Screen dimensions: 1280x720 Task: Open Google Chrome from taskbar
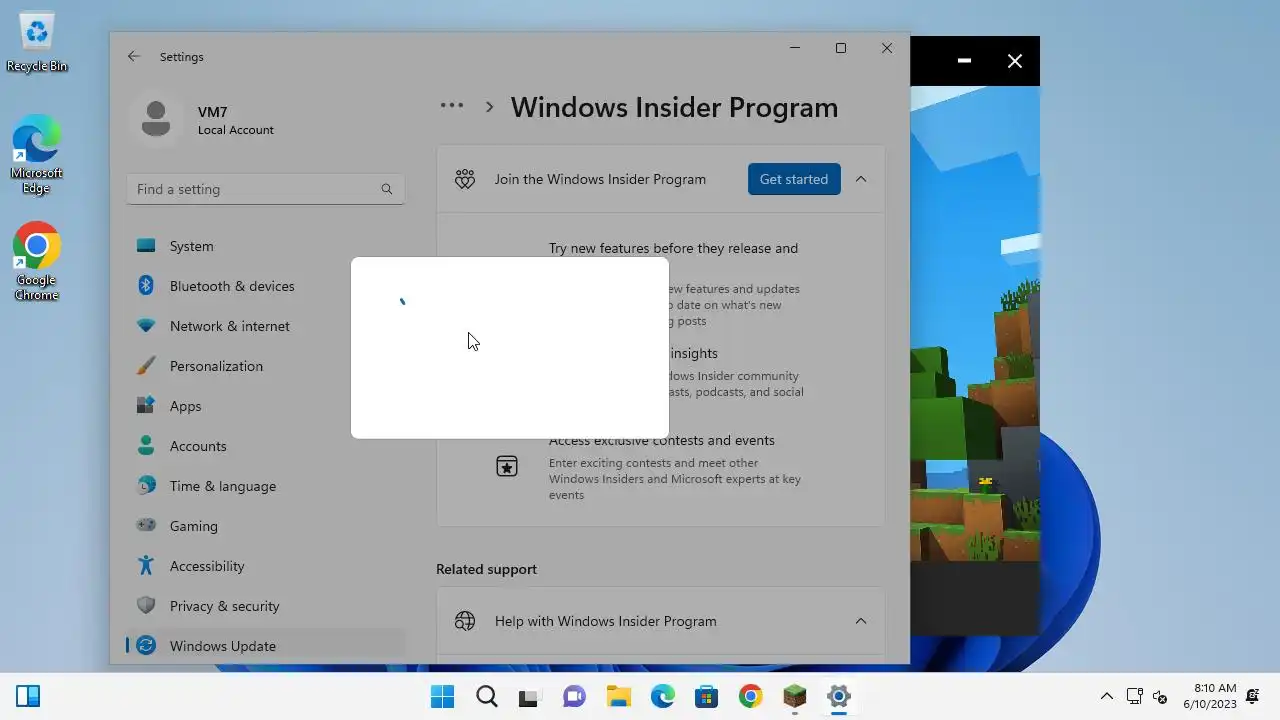click(x=750, y=696)
